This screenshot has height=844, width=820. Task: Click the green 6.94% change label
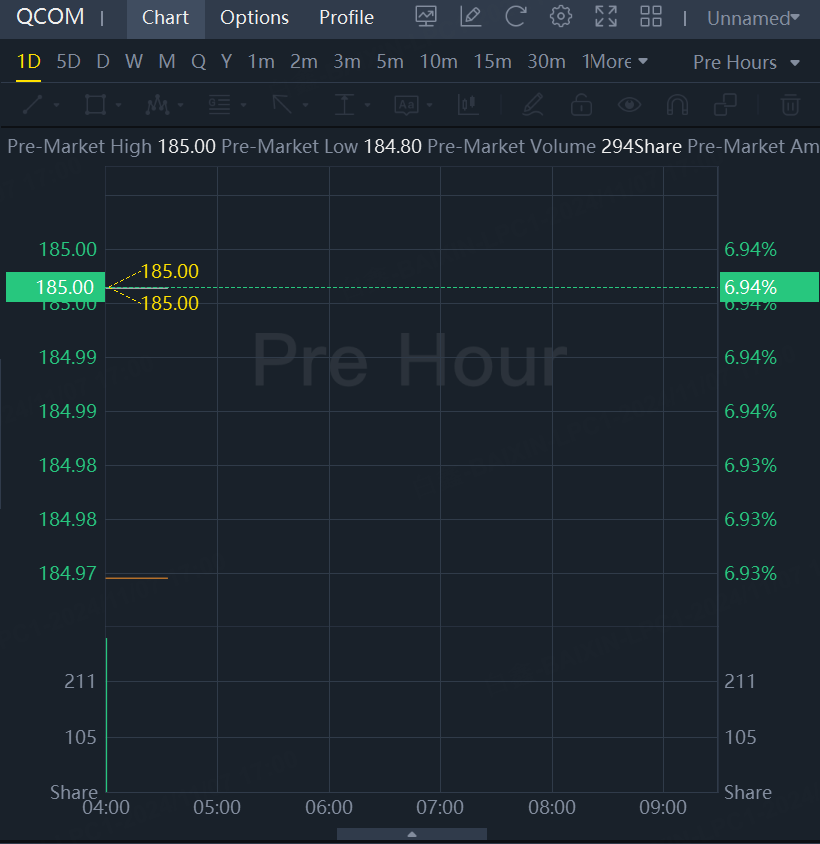pos(769,287)
